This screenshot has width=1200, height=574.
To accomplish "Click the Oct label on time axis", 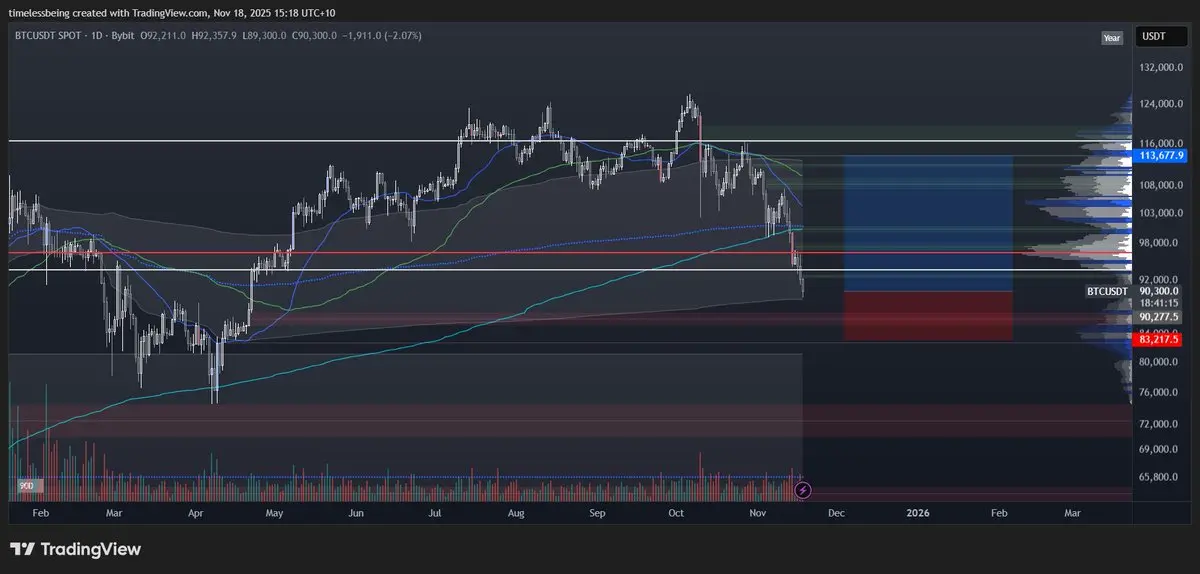I will click(675, 512).
